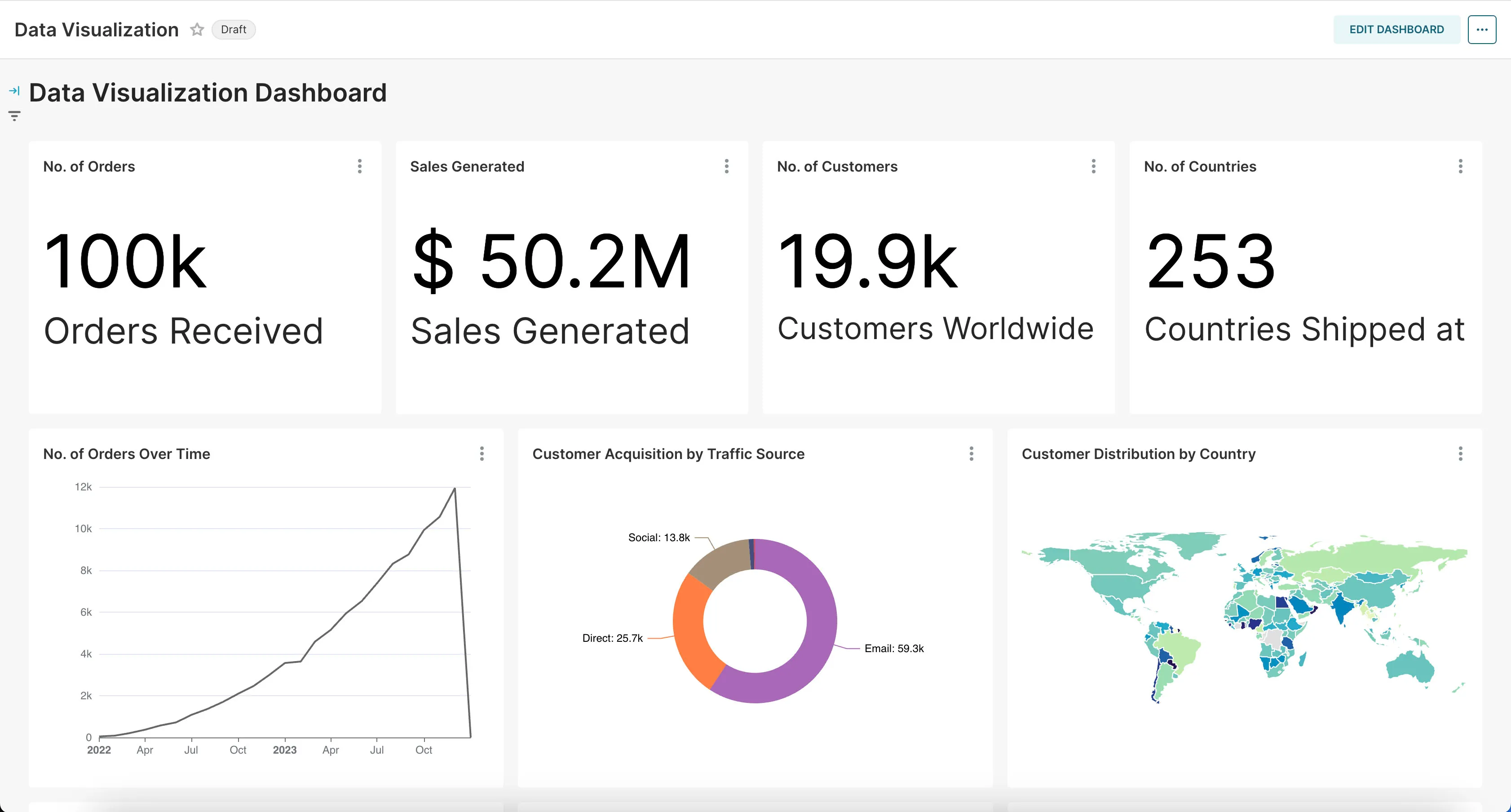Viewport: 1511px width, 812px height.
Task: Click the Sales Generated card title
Action: tap(467, 166)
